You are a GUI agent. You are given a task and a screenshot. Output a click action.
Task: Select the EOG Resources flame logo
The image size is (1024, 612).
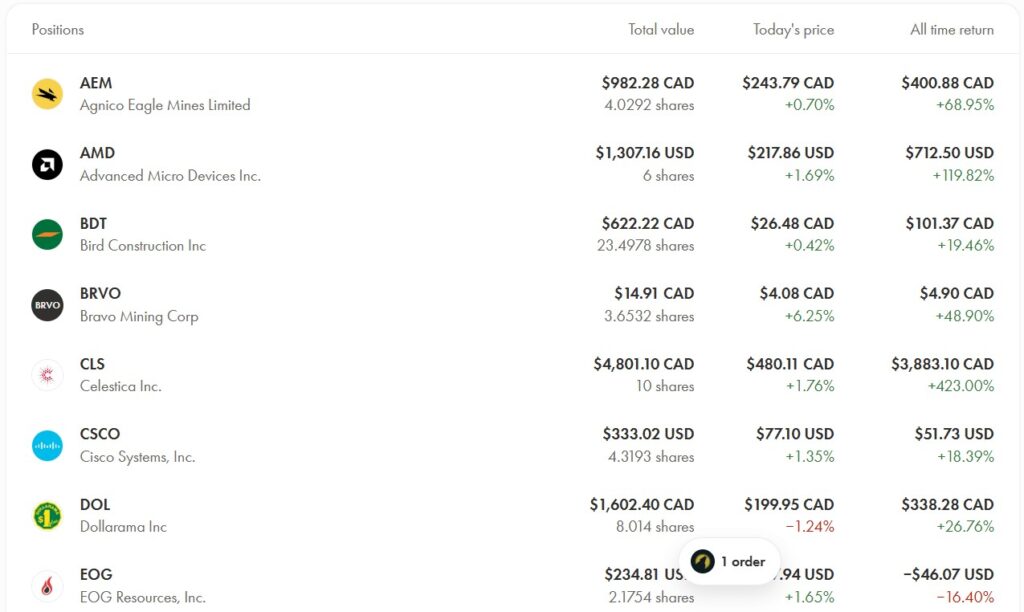pos(47,585)
